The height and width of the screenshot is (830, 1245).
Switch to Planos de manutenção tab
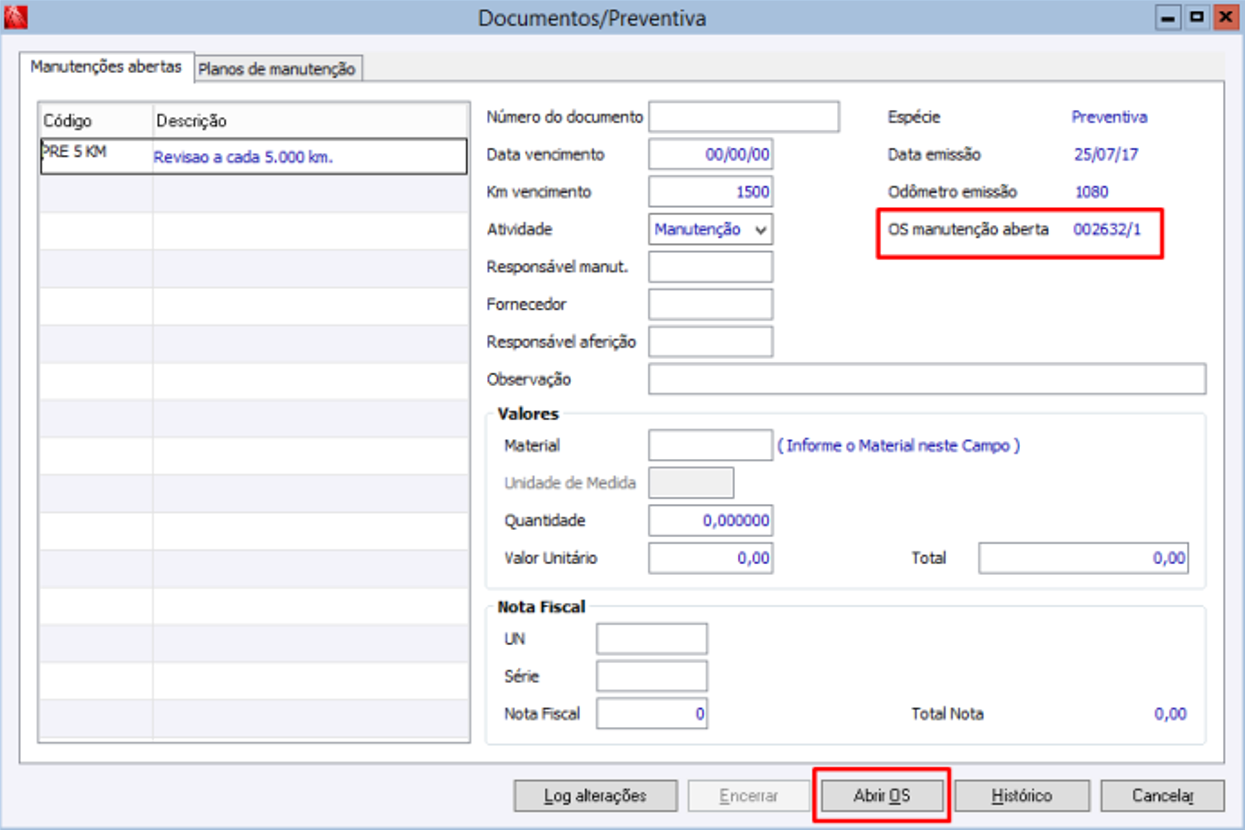tap(277, 69)
